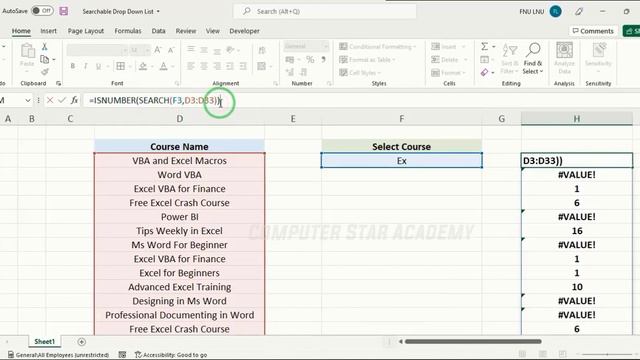Image resolution: width=640 pixels, height=360 pixels.
Task: Click the Wrap Text icon
Action: pyautogui.click(x=262, y=50)
